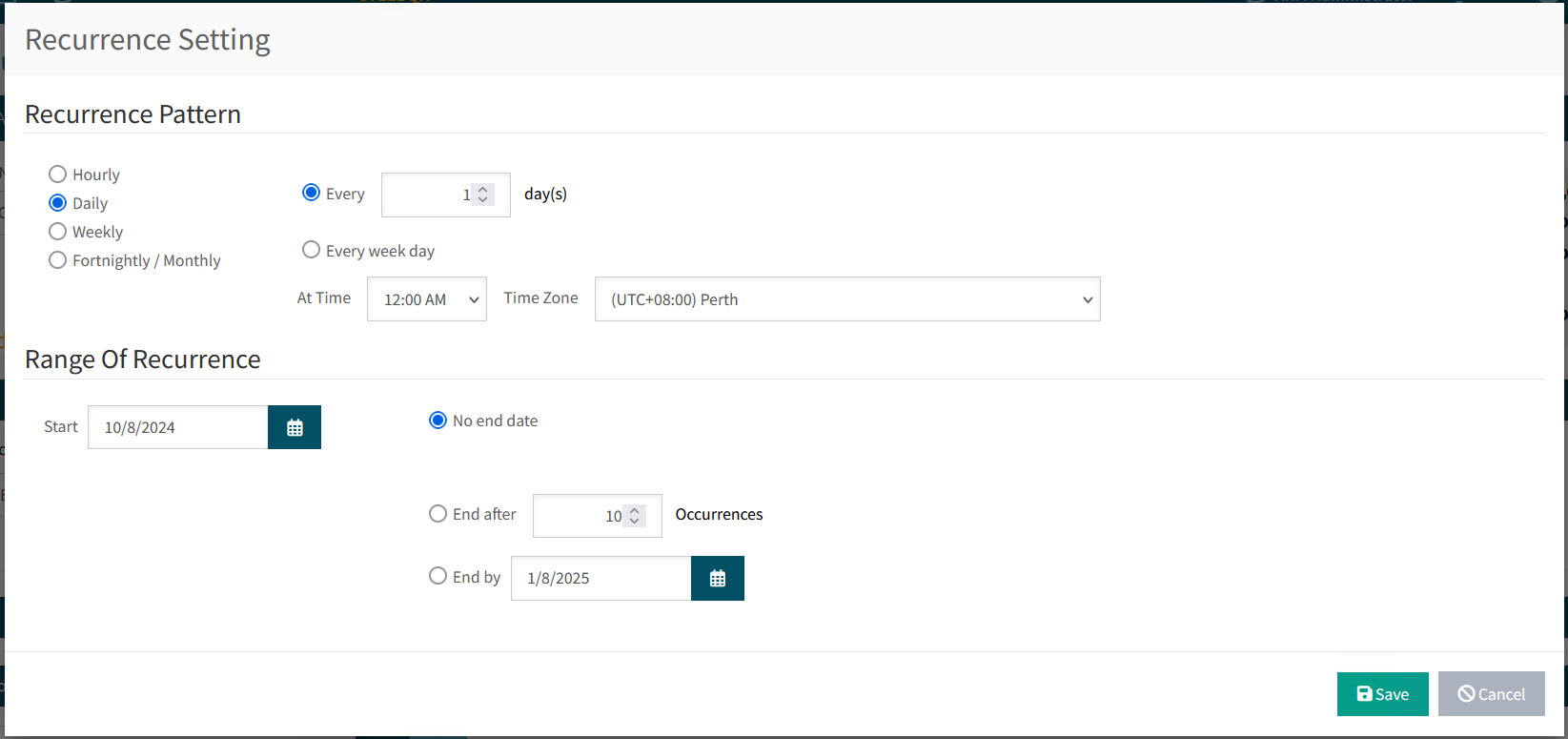Expand the Time Zone dropdown
1568x739 pixels.
847,299
